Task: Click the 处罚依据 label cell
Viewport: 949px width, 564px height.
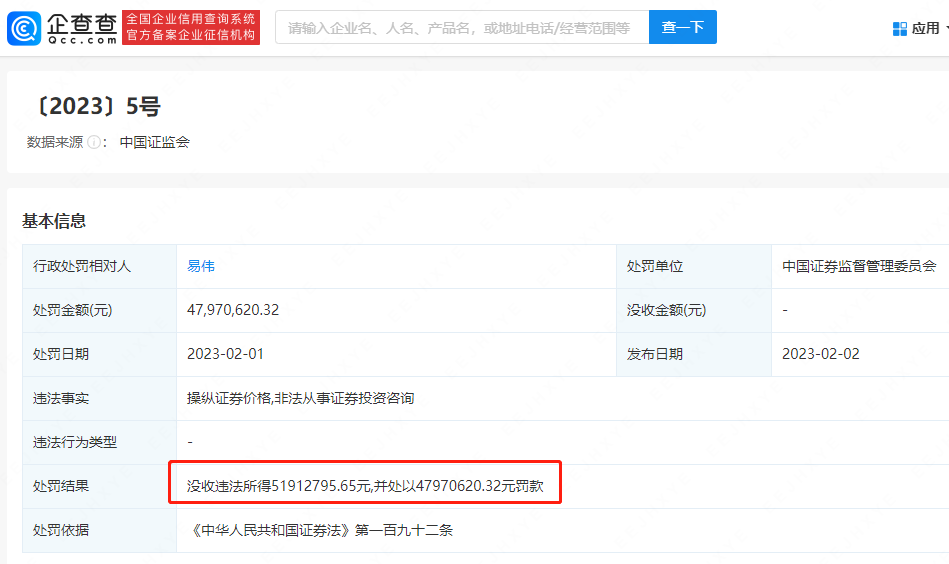Action: [x=99, y=530]
